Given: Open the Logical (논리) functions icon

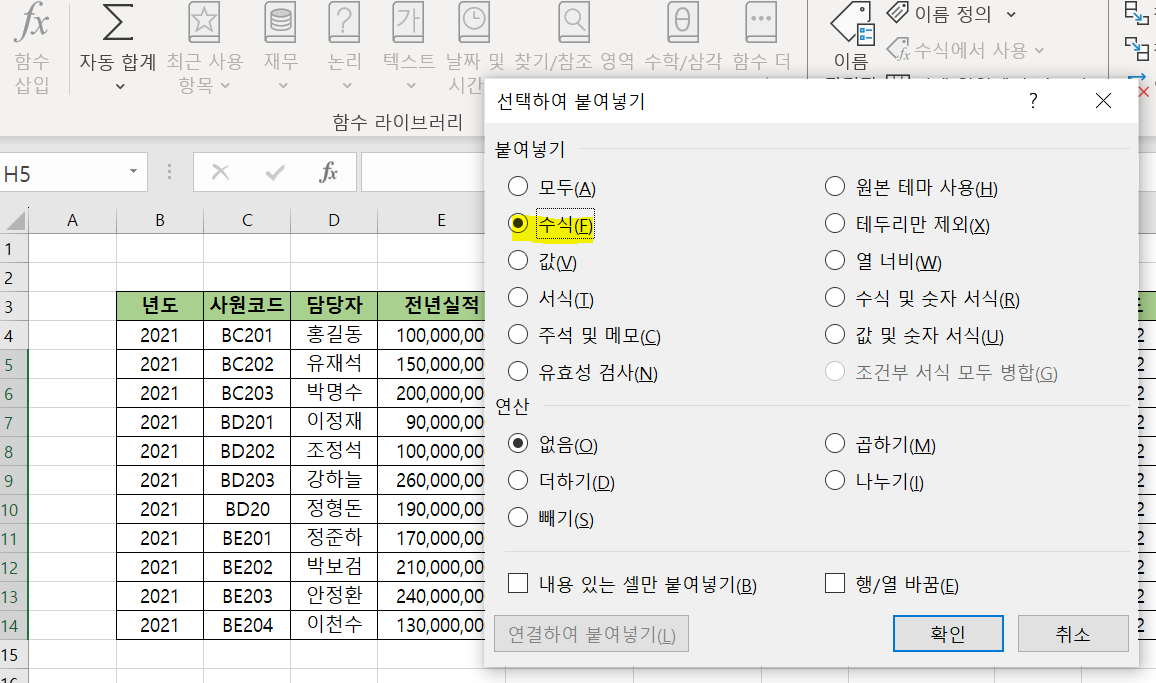Looking at the screenshot, I should (x=344, y=21).
